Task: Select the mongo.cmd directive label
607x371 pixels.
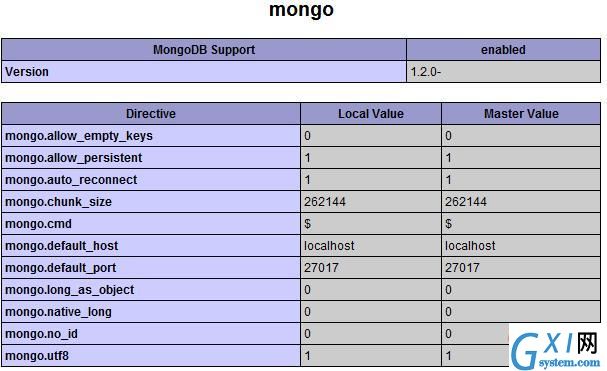Action: click(38, 224)
